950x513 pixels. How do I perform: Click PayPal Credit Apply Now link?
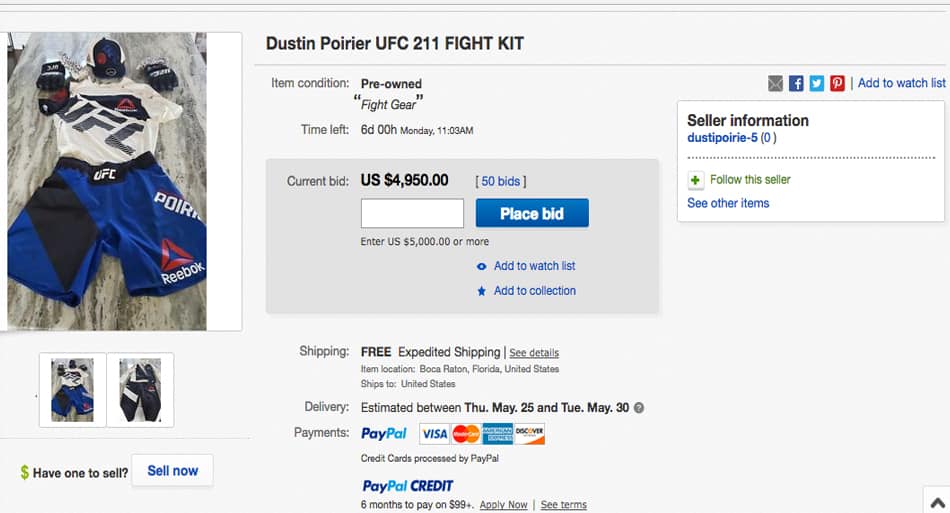point(503,505)
